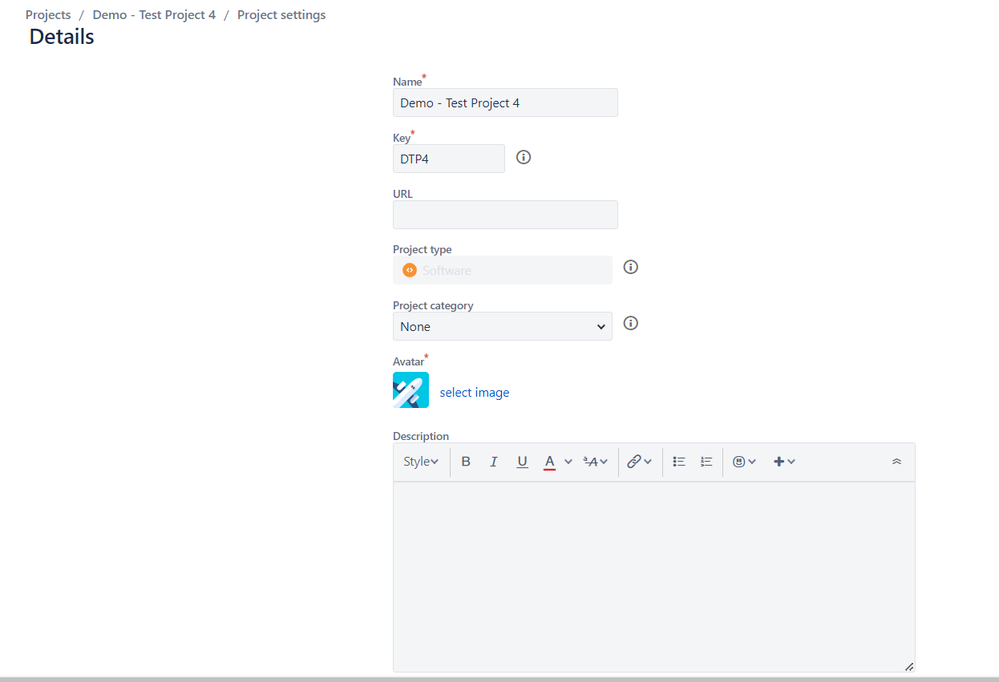Apply italic formatting in the description editor
999x682 pixels.
pyautogui.click(x=493, y=461)
